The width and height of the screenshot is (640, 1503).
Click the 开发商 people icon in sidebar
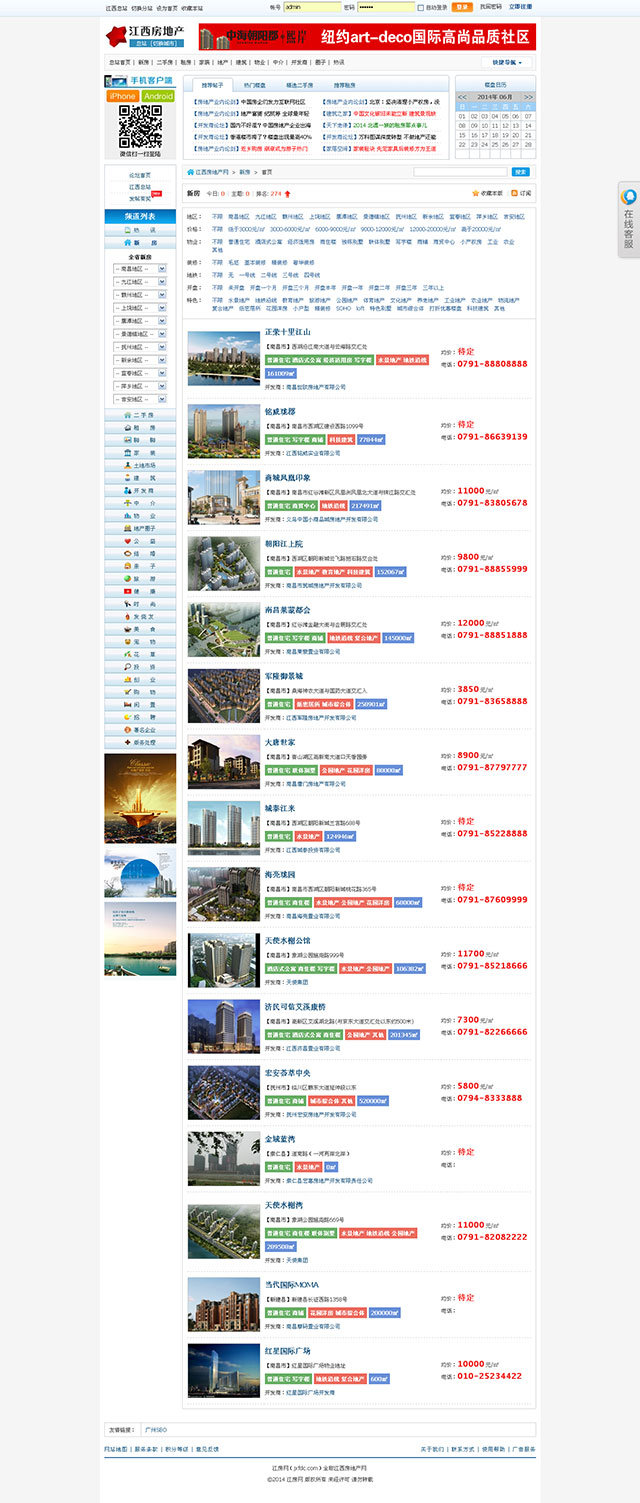pos(127,490)
